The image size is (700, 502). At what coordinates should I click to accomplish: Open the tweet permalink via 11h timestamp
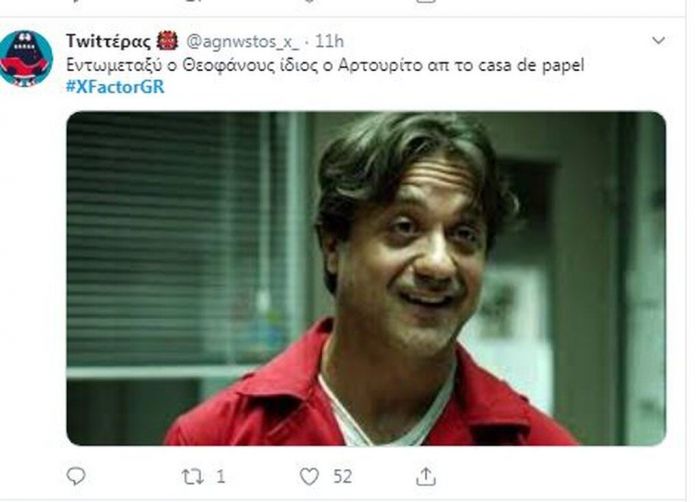point(329,42)
